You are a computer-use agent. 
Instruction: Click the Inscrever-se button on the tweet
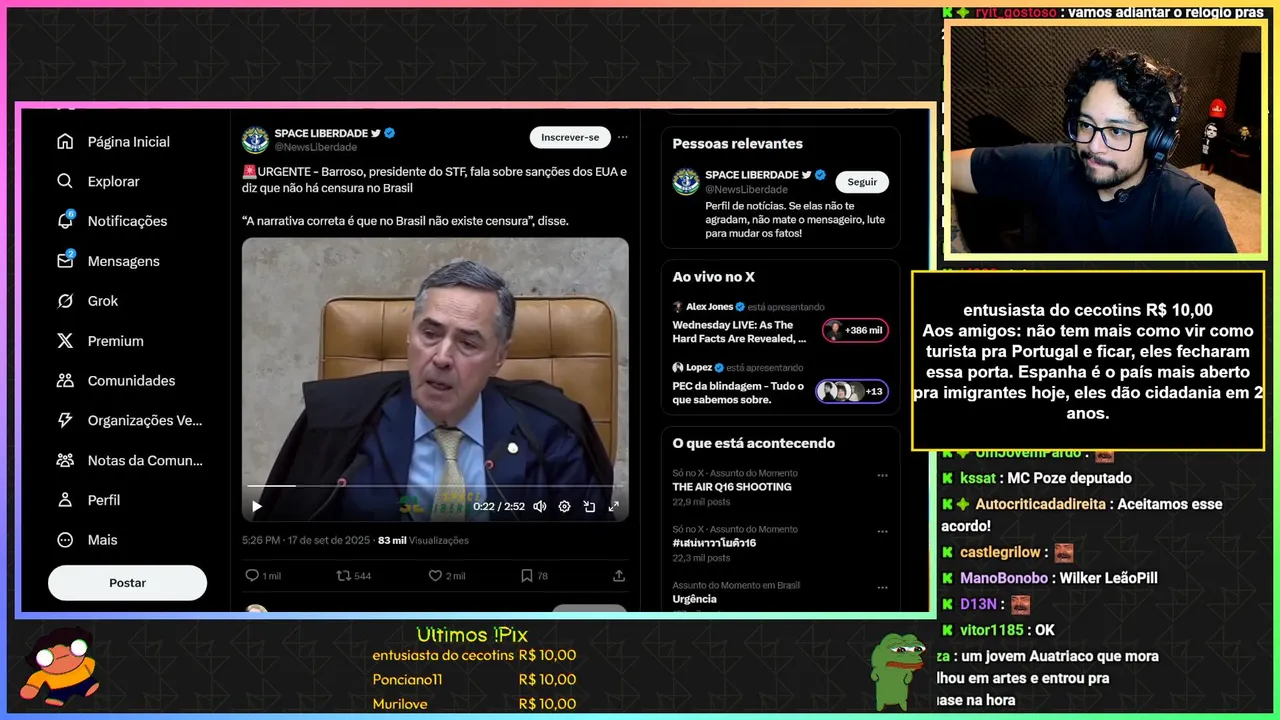click(570, 137)
